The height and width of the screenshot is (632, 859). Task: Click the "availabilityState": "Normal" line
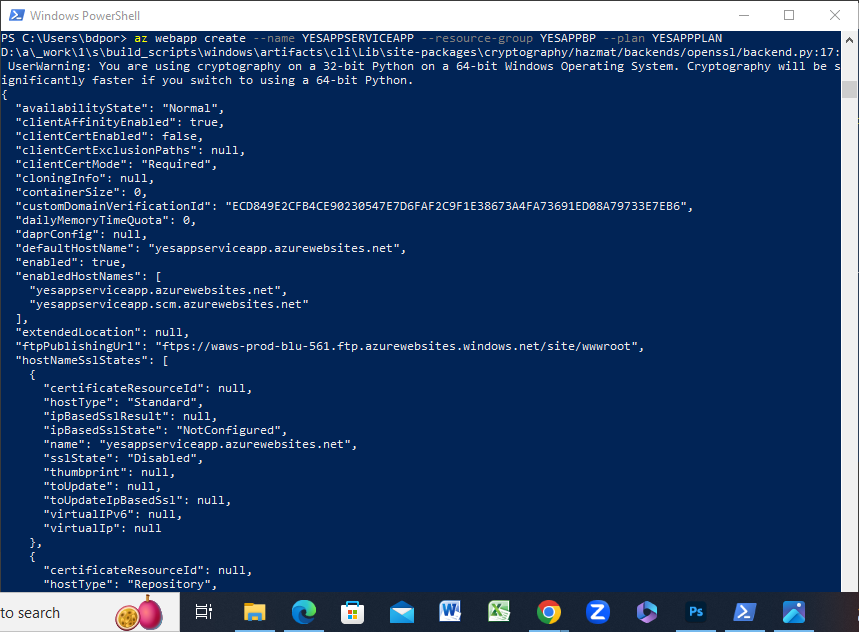point(120,108)
